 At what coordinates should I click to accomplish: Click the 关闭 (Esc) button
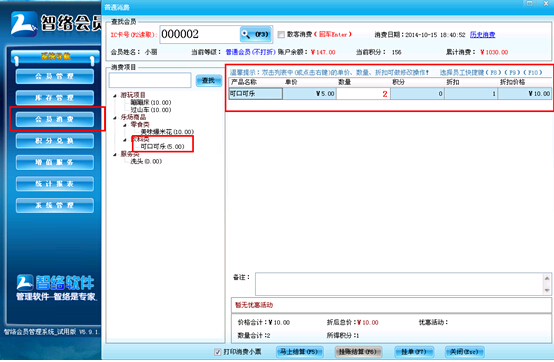pyautogui.click(x=464, y=352)
